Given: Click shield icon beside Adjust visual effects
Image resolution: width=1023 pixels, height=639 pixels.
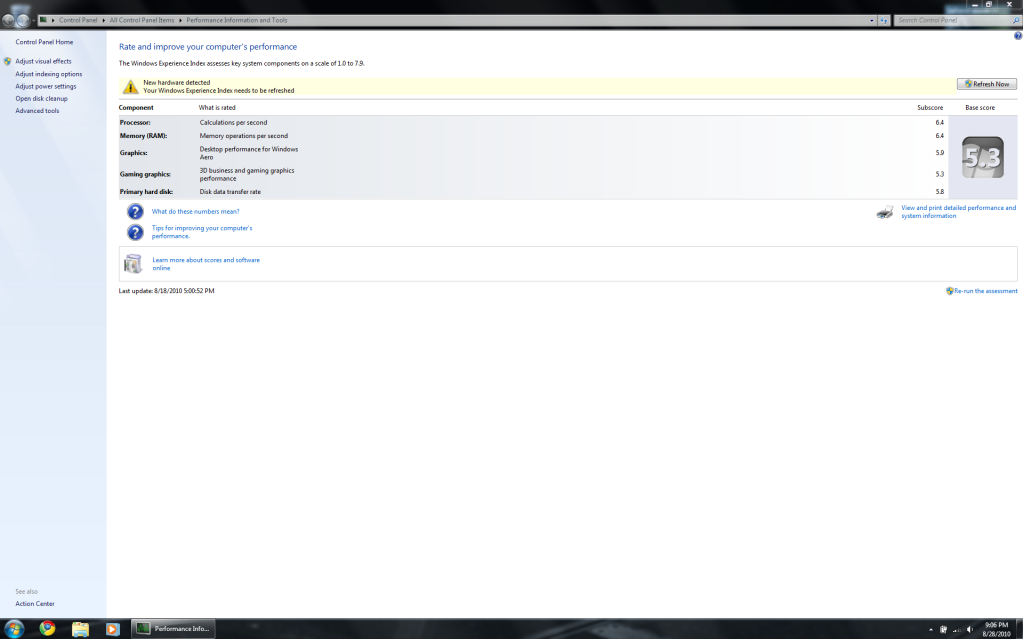Looking at the screenshot, I should pyautogui.click(x=7, y=61).
